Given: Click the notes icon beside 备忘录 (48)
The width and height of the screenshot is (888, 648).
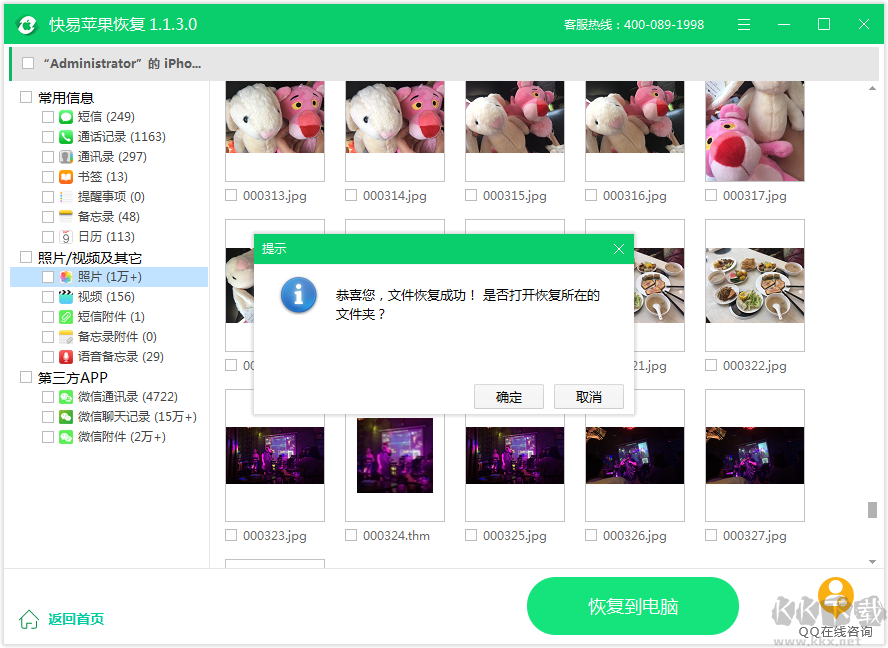Looking at the screenshot, I should click(66, 217).
